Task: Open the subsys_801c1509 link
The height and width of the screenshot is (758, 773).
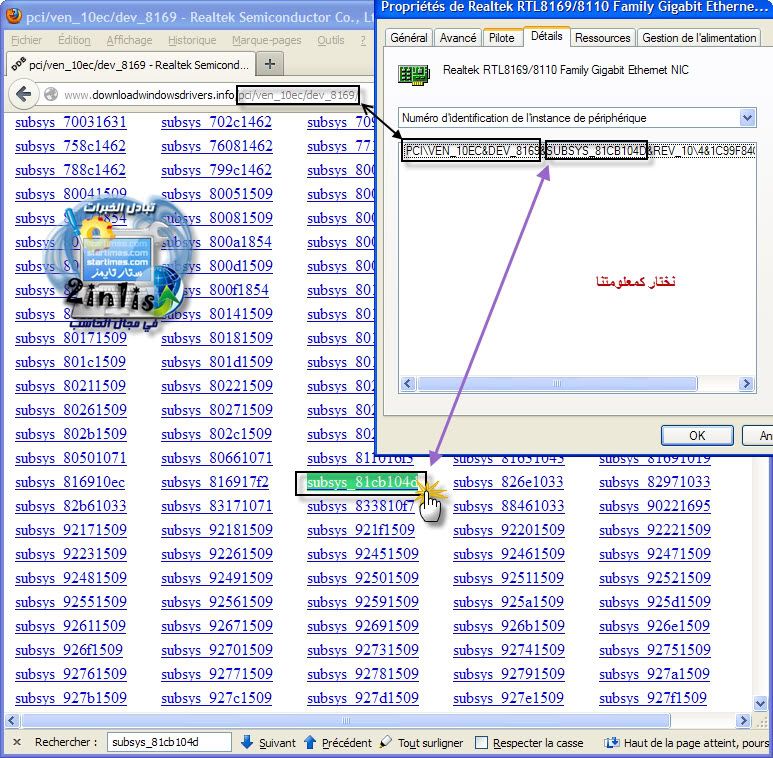Action: [x=70, y=362]
